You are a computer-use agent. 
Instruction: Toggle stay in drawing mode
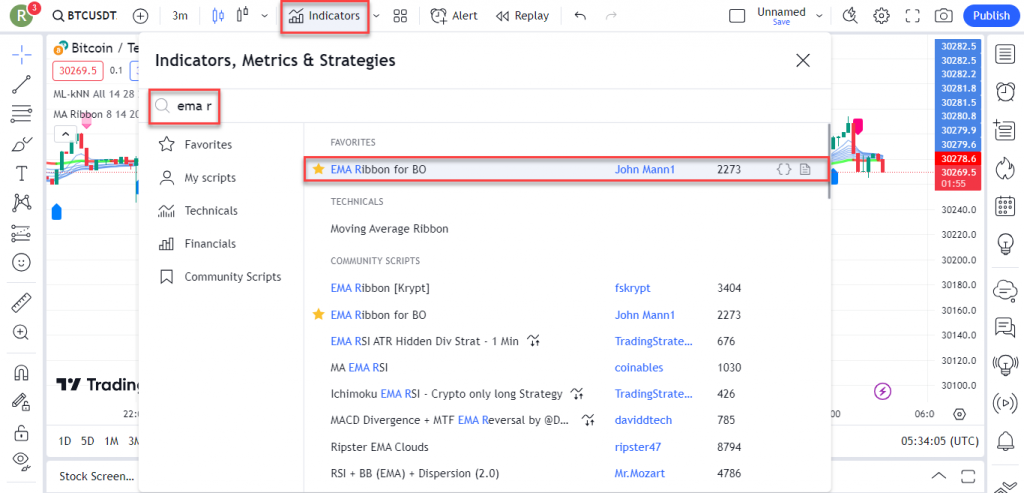tap(22, 402)
